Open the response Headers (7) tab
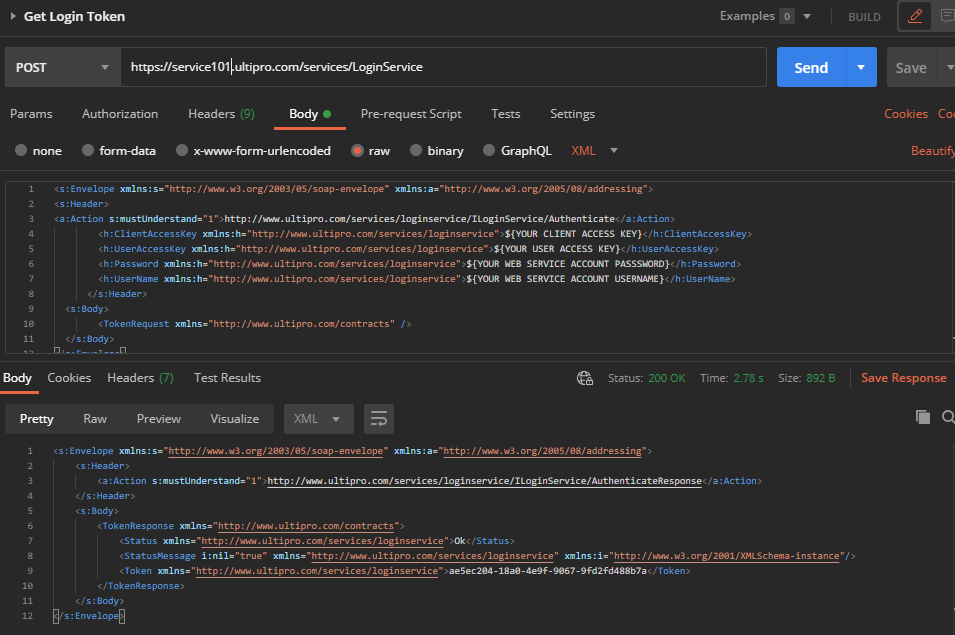 click(x=140, y=378)
